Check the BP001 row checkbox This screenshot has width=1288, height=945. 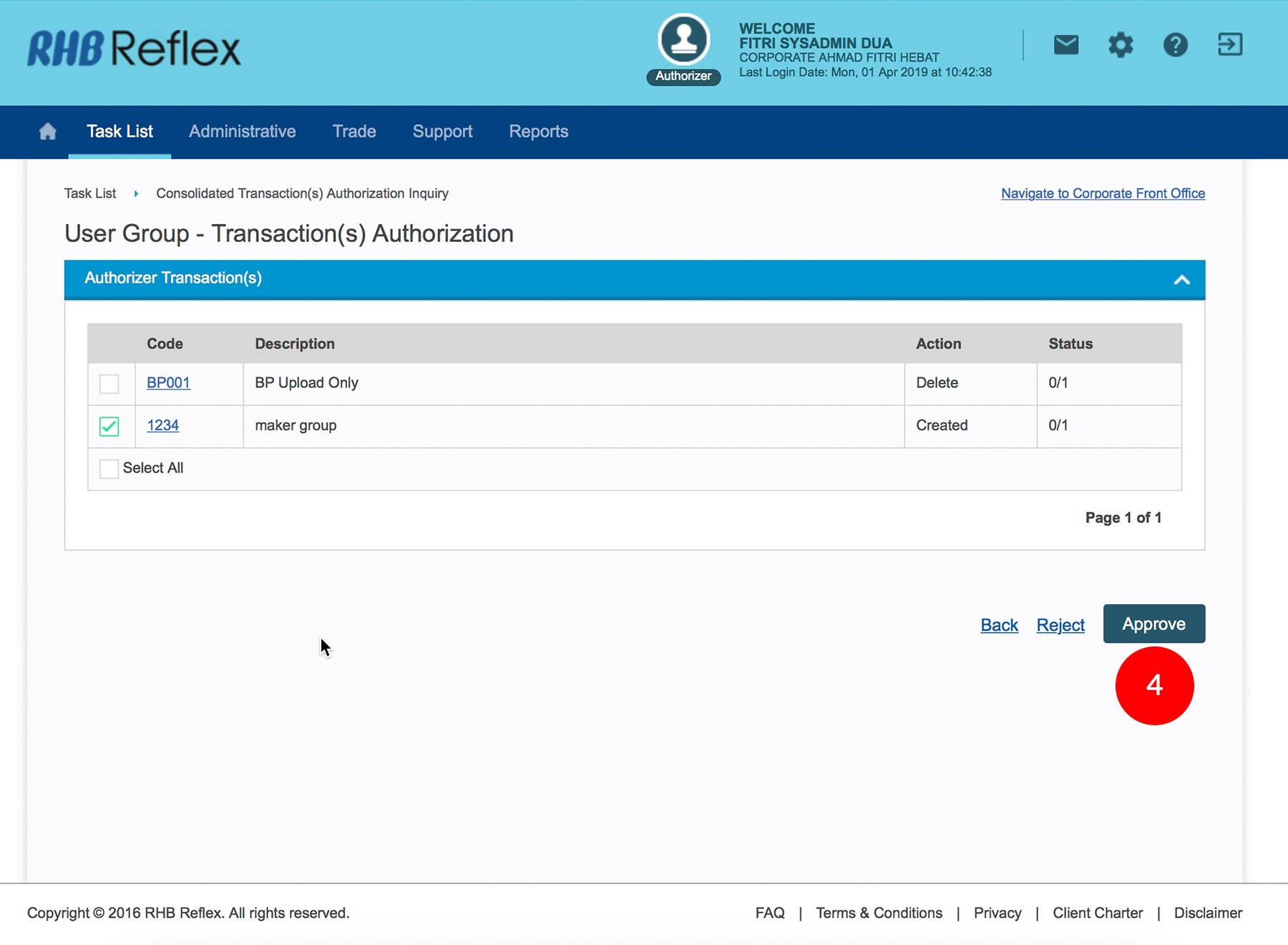pyautogui.click(x=109, y=384)
